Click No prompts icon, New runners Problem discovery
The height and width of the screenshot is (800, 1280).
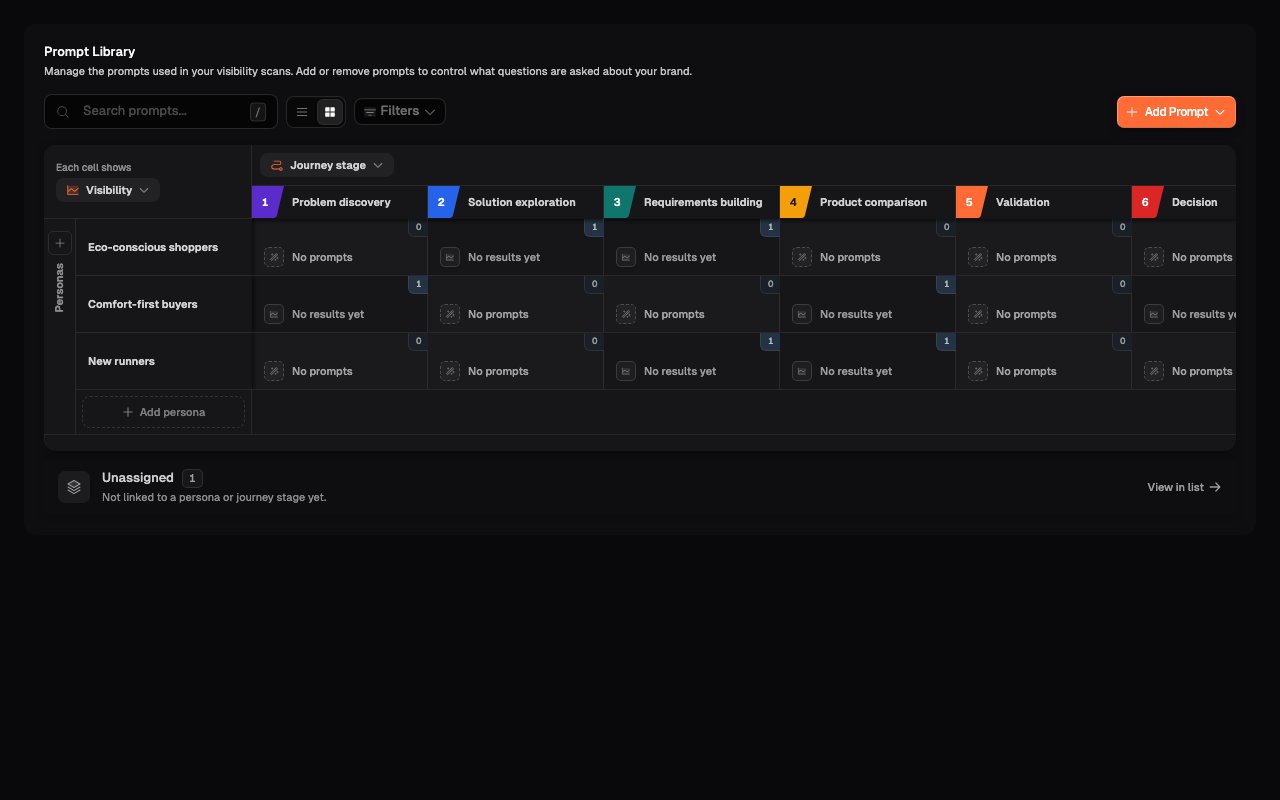pos(274,371)
